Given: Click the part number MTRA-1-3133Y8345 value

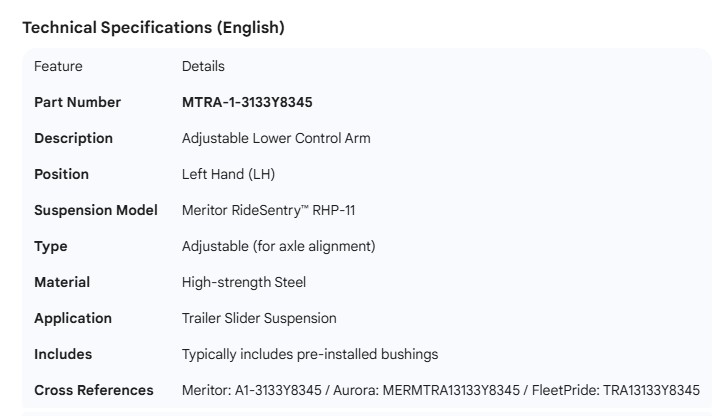Looking at the screenshot, I should (x=249, y=102).
